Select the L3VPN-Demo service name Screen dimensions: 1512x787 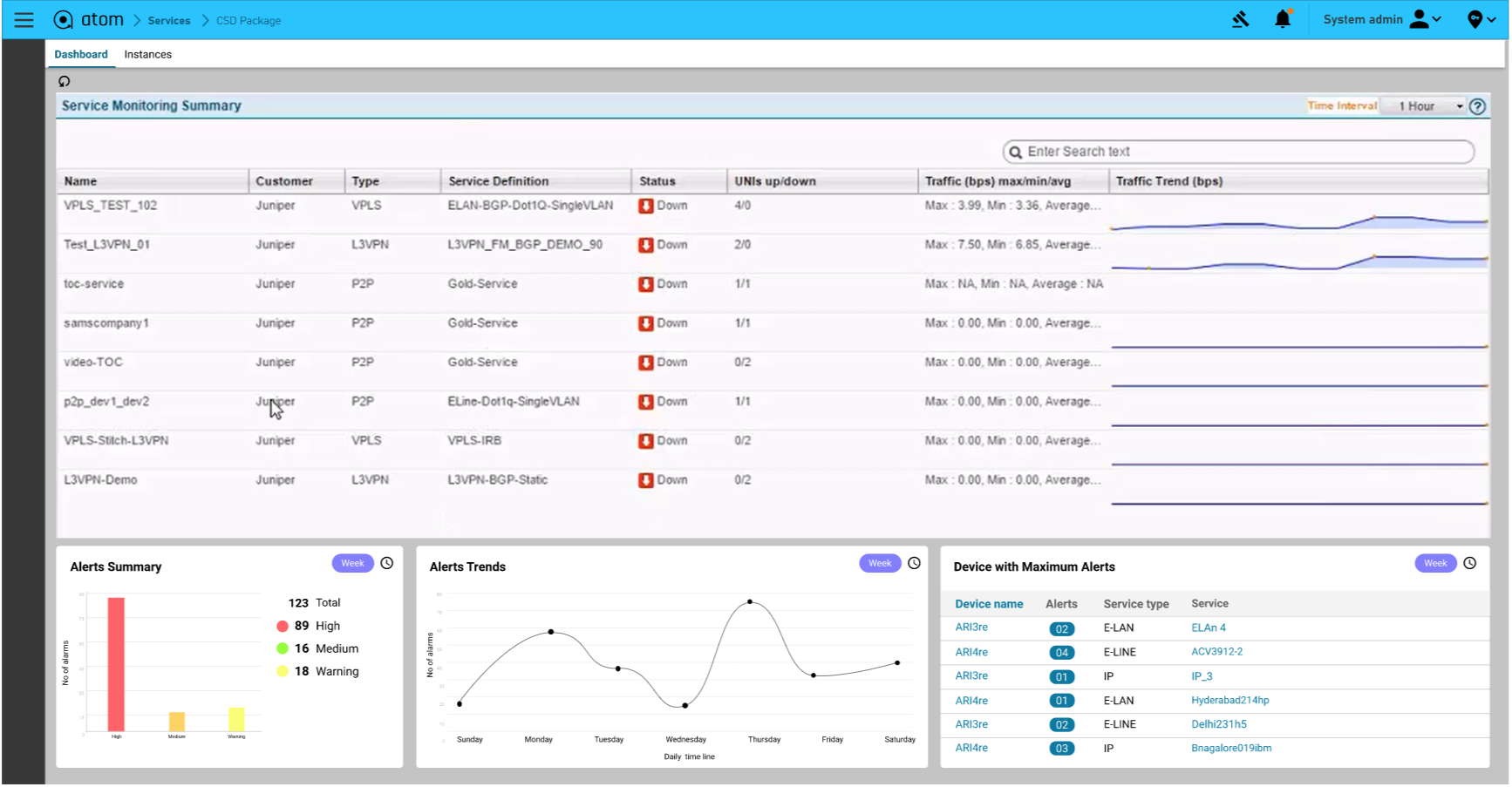pyautogui.click(x=100, y=480)
